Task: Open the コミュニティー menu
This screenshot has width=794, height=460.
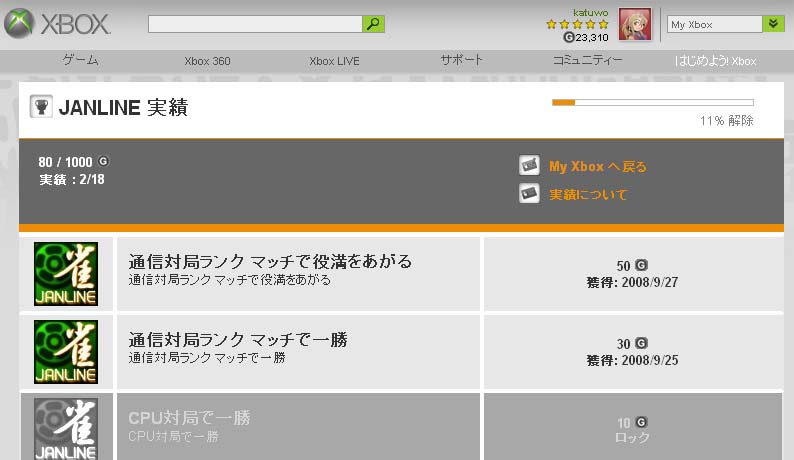Action: (x=587, y=60)
